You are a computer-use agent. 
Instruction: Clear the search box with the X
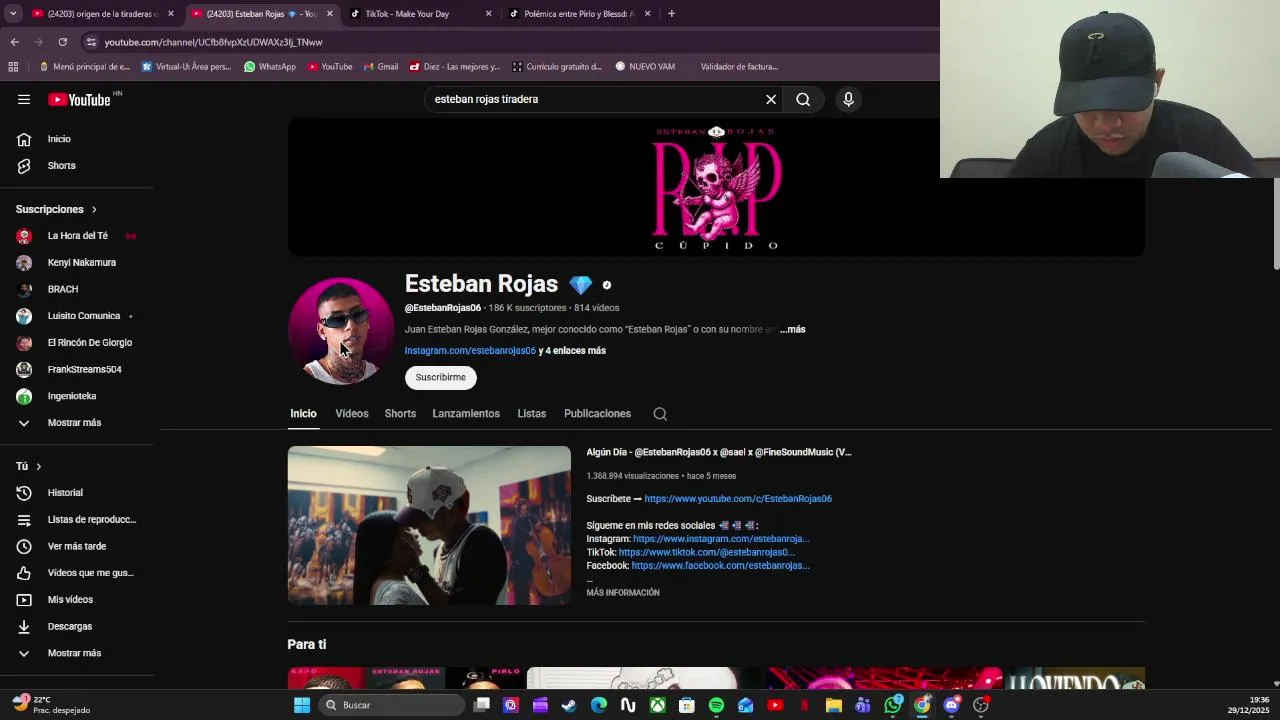click(x=771, y=99)
